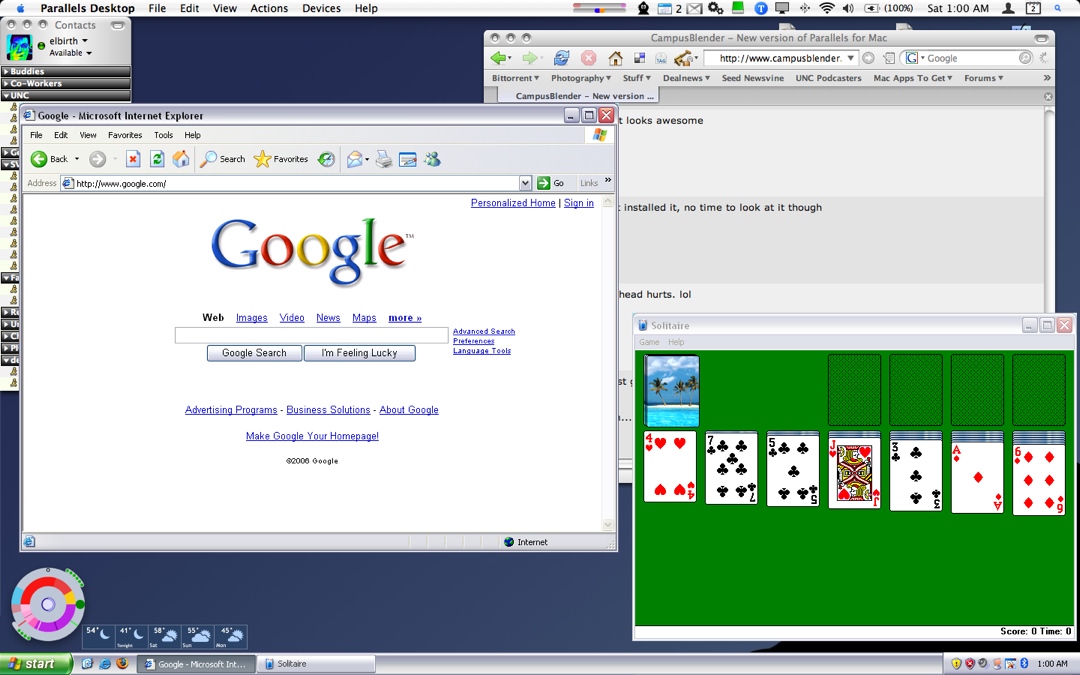Click the Mail icon in Internet Explorer toolbar
1080x675 pixels.
tap(354, 159)
